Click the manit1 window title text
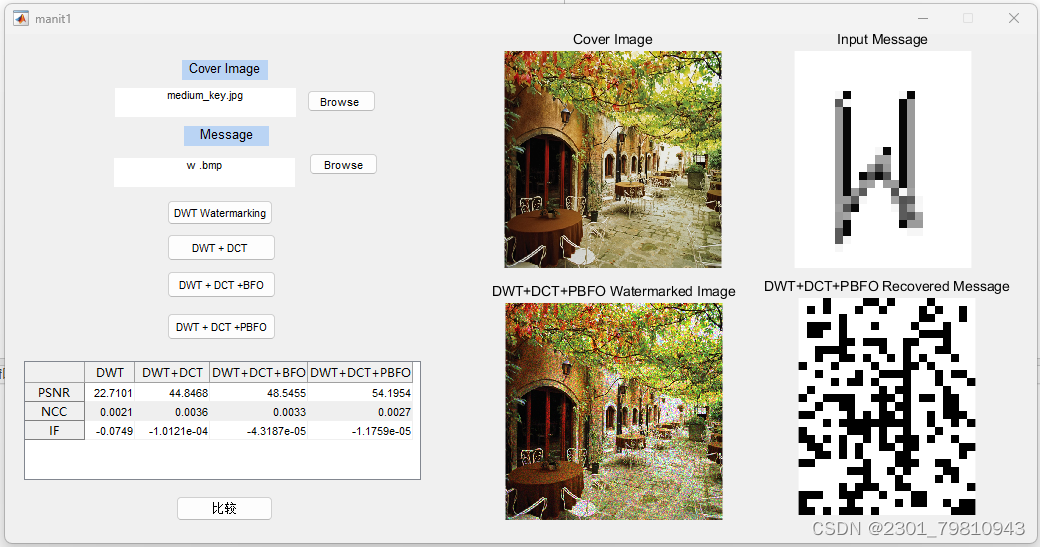Screen dimensions: 1040x547 53,19
